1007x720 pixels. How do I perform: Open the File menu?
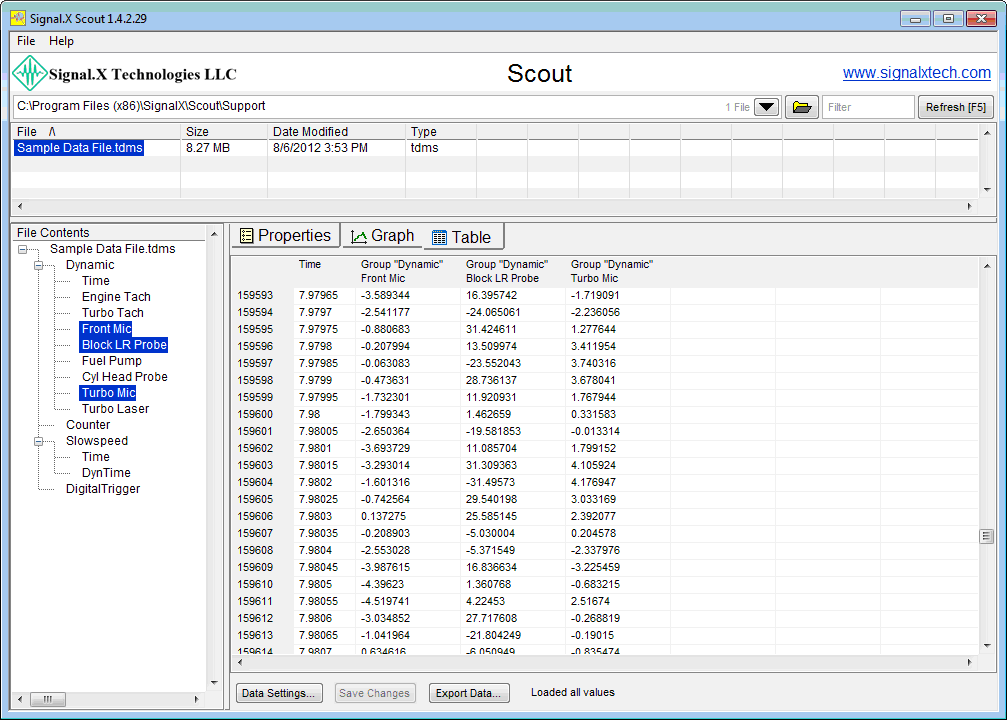26,41
